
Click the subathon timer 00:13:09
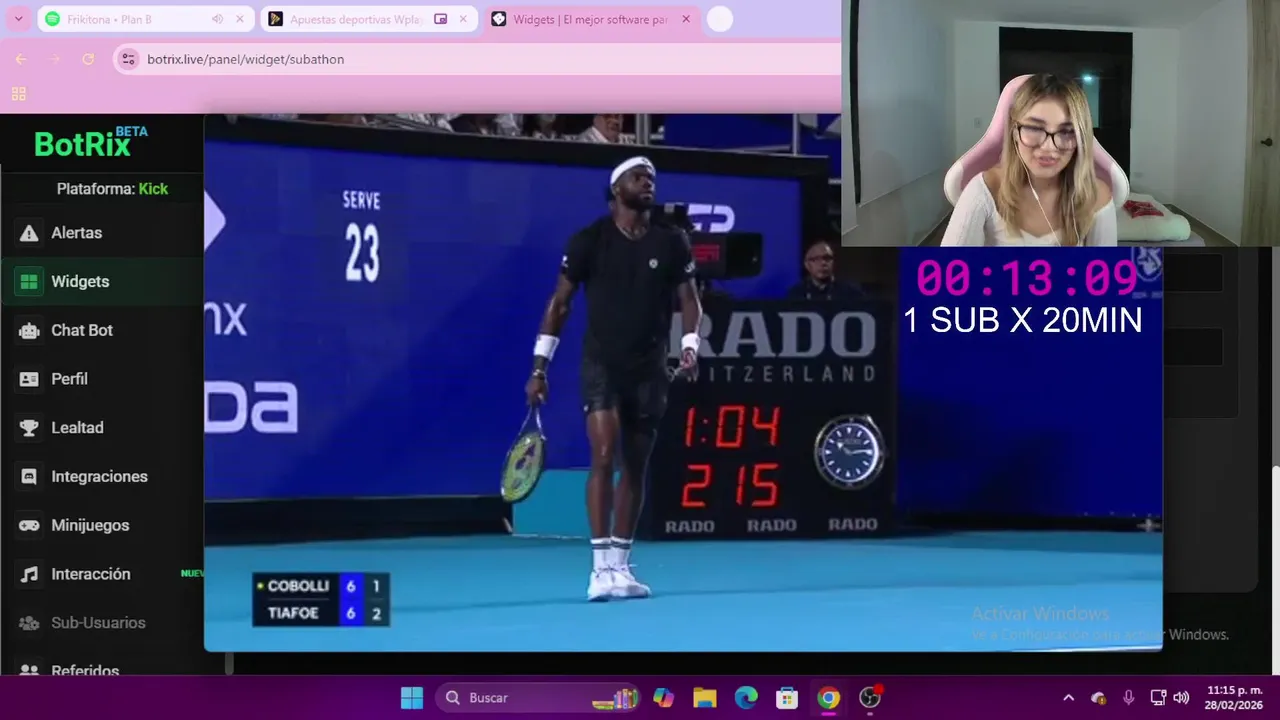coord(1027,278)
